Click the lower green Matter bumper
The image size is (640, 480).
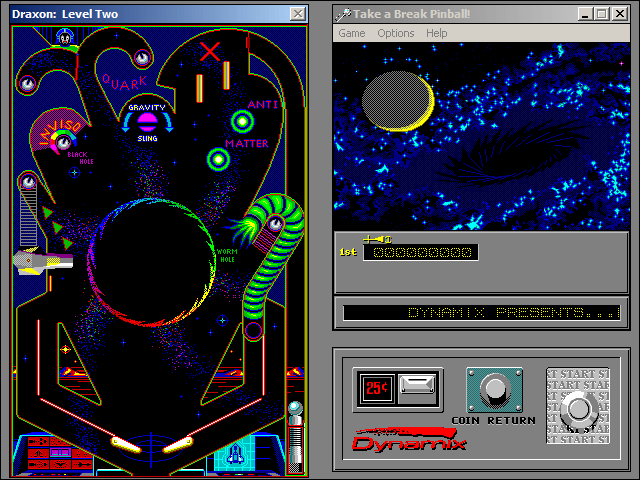(x=218, y=158)
